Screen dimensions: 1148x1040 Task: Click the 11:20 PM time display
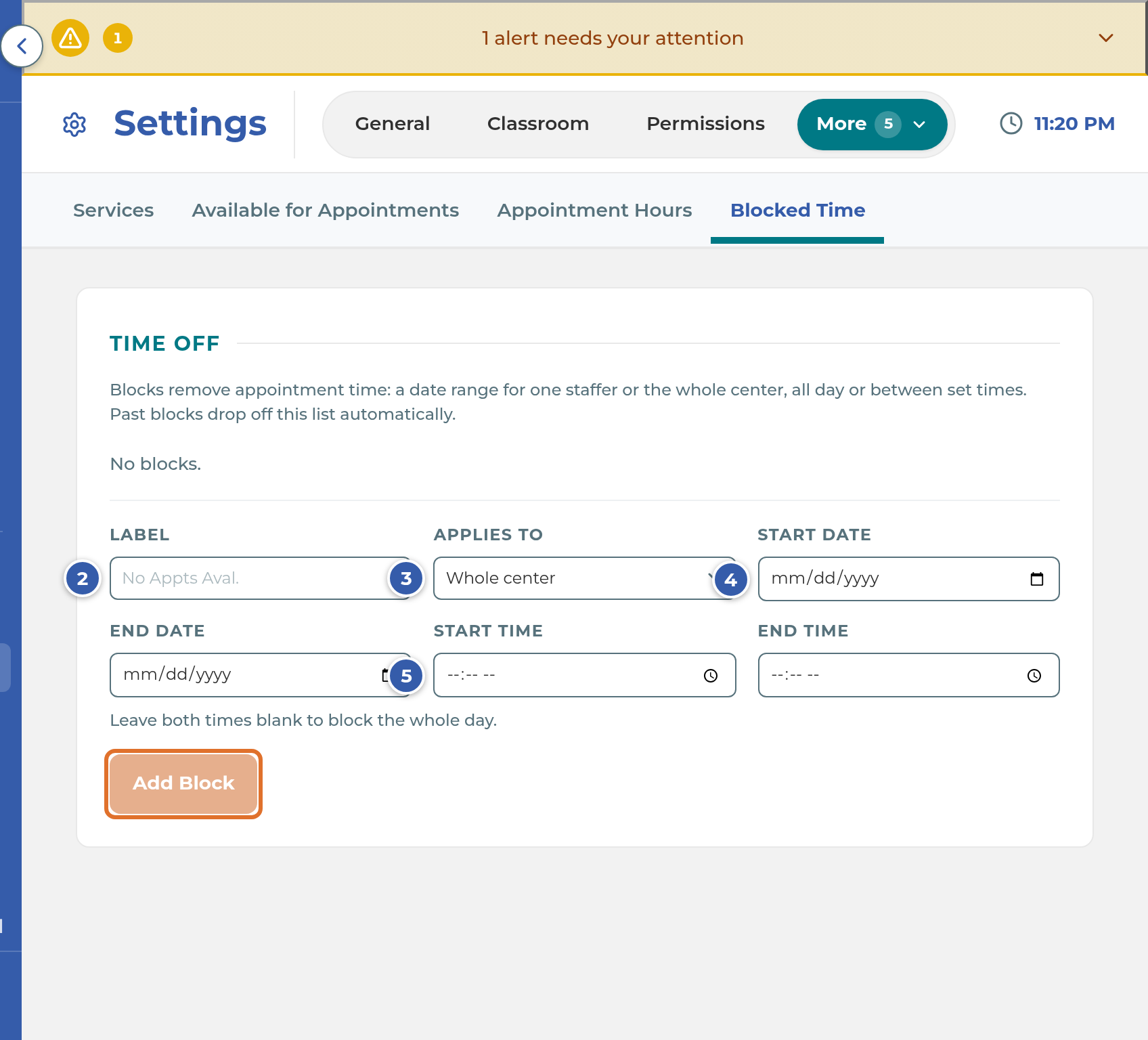[1074, 124]
